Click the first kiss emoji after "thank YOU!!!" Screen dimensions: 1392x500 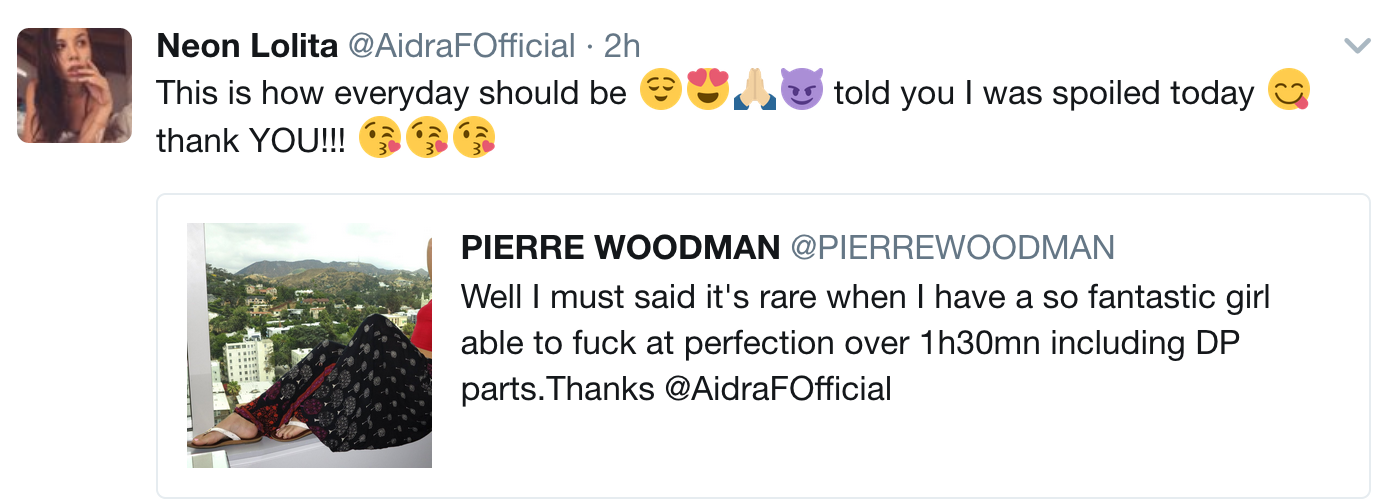pos(379,139)
